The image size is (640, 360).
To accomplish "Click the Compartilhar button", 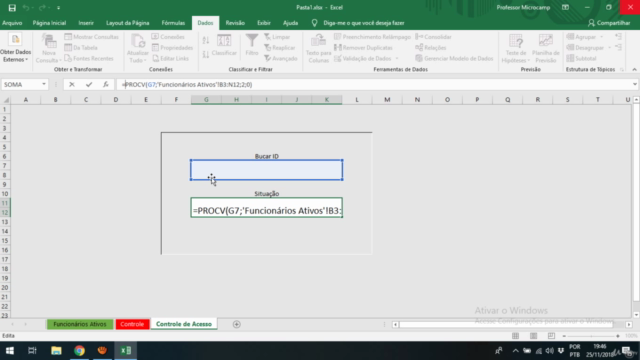I will click(609, 23).
